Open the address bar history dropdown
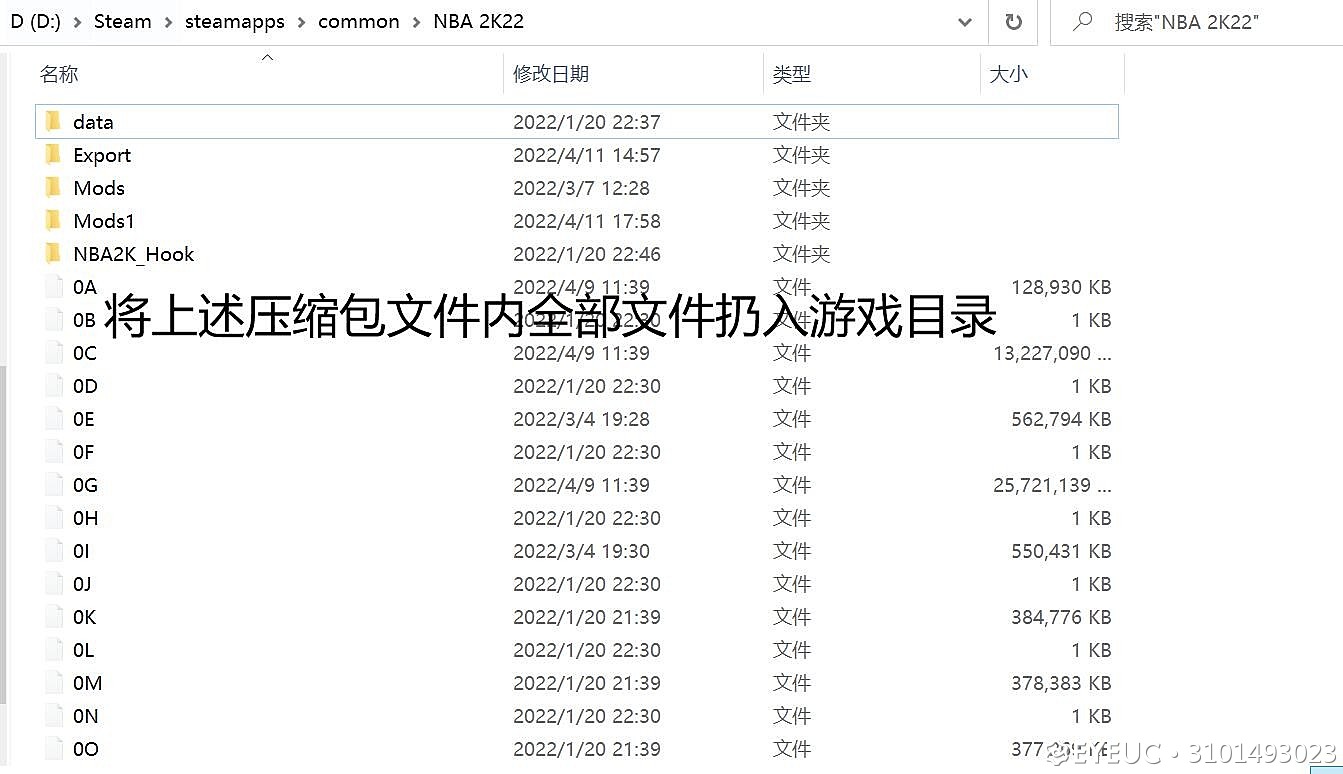The width and height of the screenshot is (1343, 774). pos(965,22)
